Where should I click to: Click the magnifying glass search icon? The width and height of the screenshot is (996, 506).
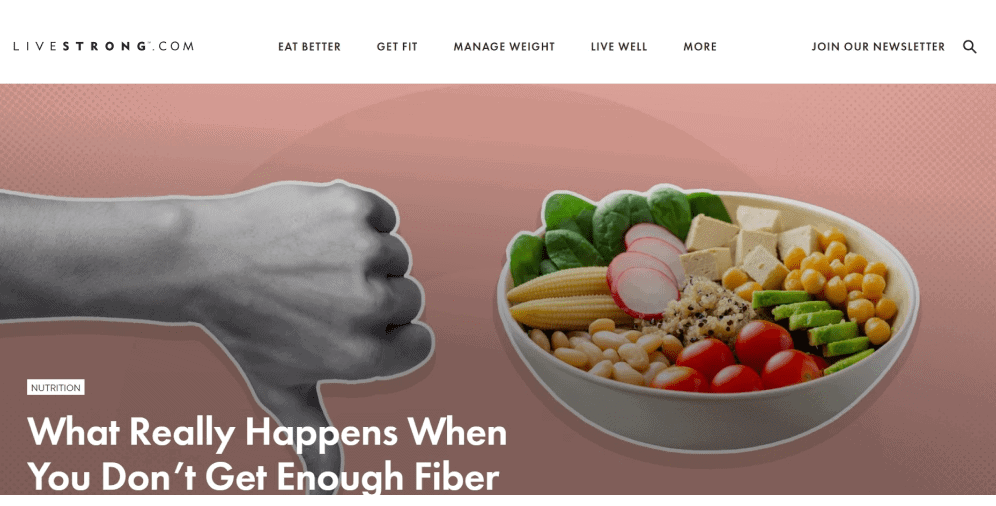tap(969, 46)
